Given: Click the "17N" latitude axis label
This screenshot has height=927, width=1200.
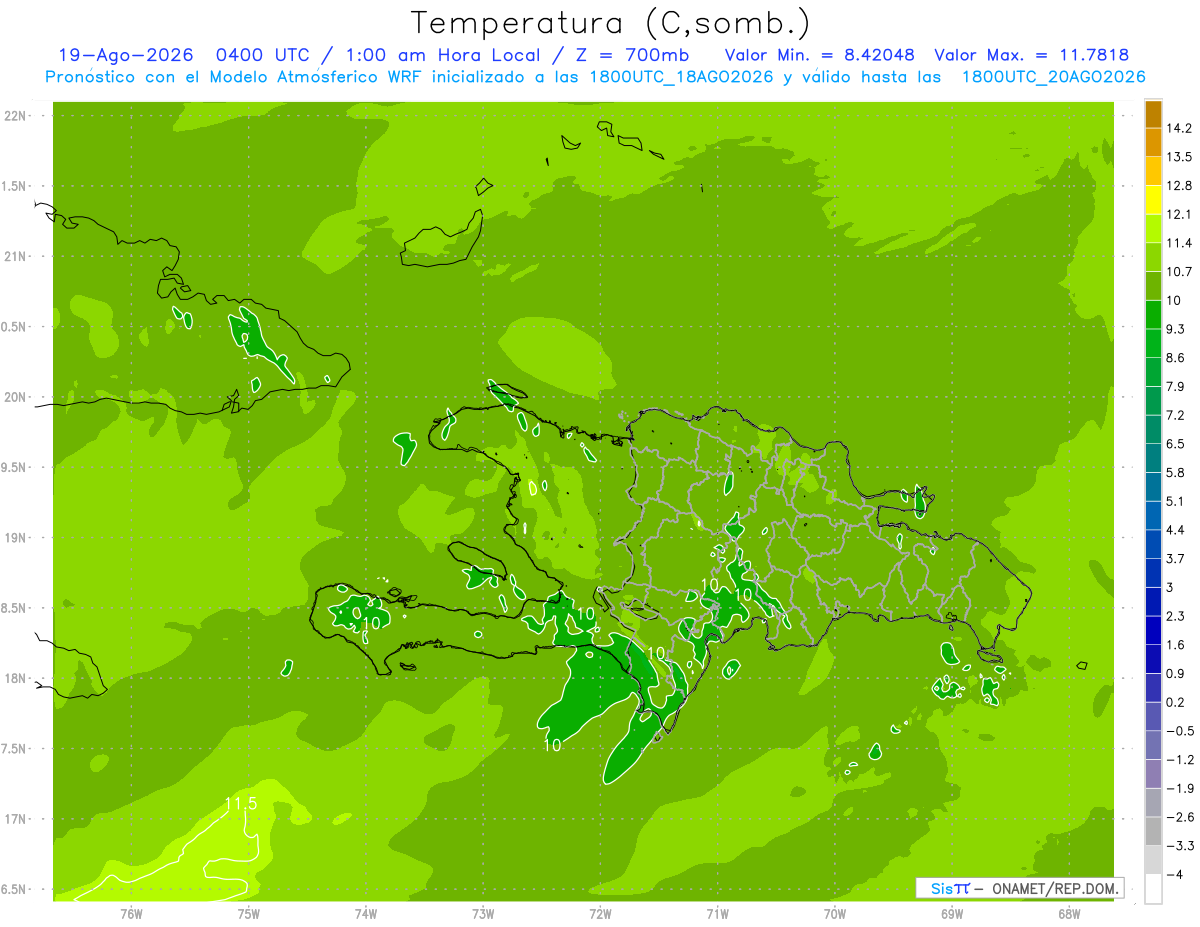Looking at the screenshot, I should (15, 819).
